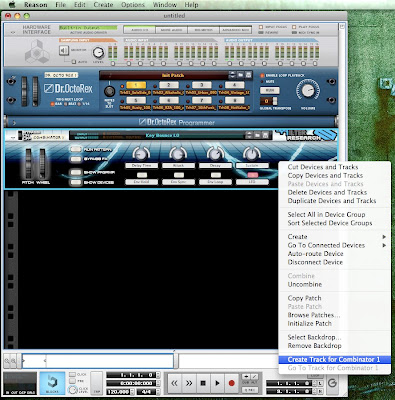Toggle Enable Loop Playback on Dr.OctoRex
The height and width of the screenshot is (400, 395).
click(262, 76)
